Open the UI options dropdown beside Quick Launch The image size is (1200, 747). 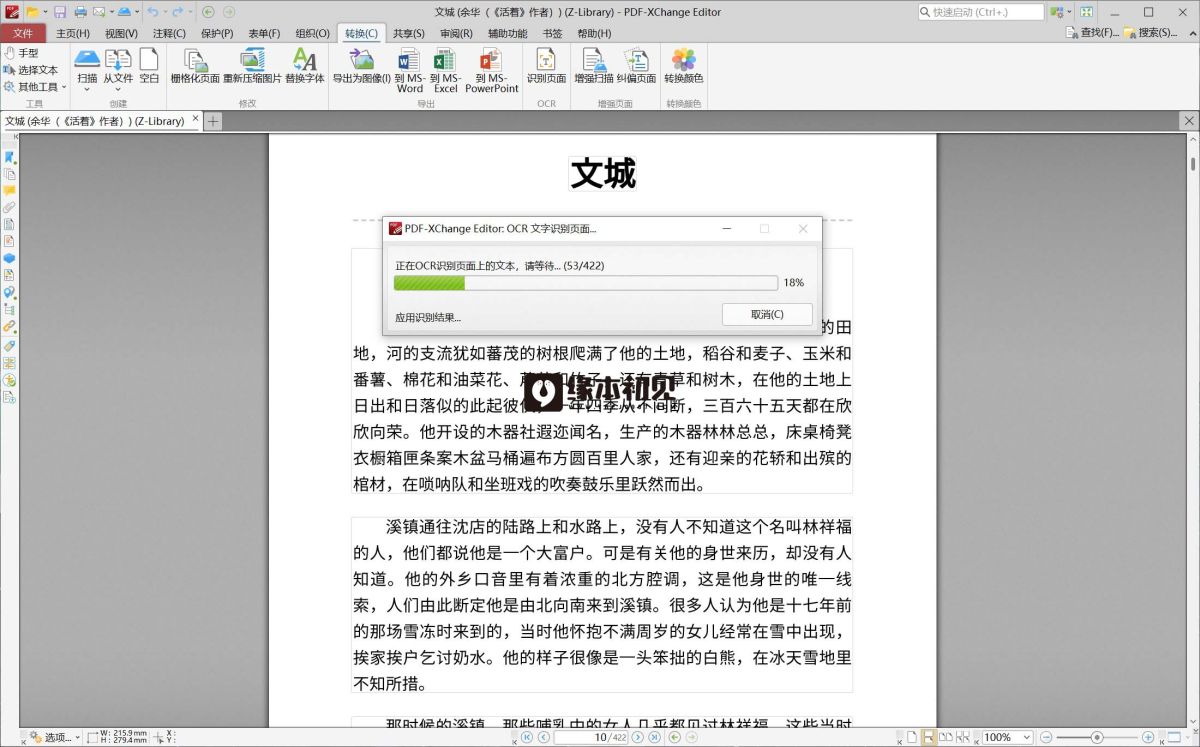coord(1060,12)
